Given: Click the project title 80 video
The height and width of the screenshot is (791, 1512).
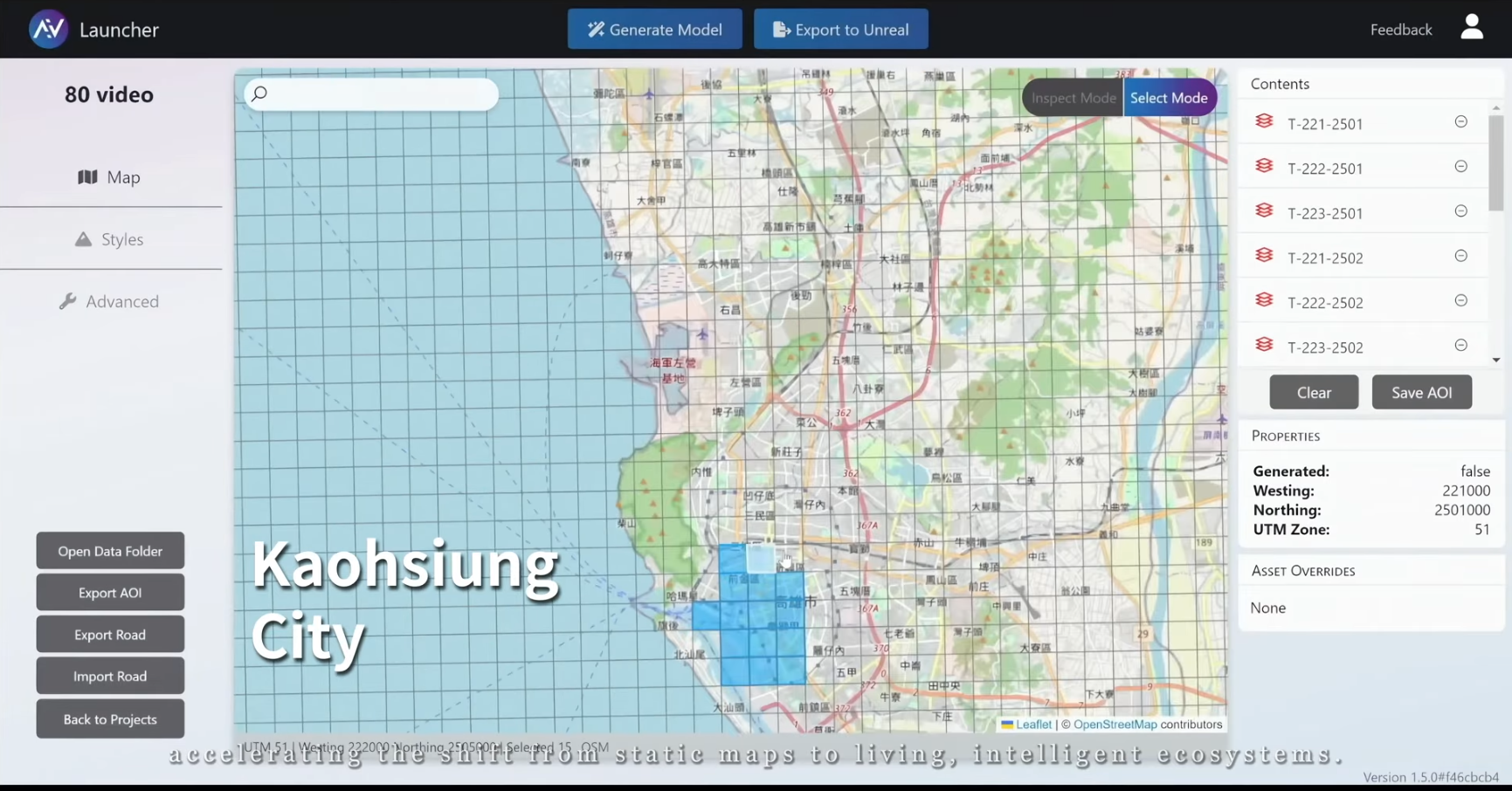Looking at the screenshot, I should 109,94.
